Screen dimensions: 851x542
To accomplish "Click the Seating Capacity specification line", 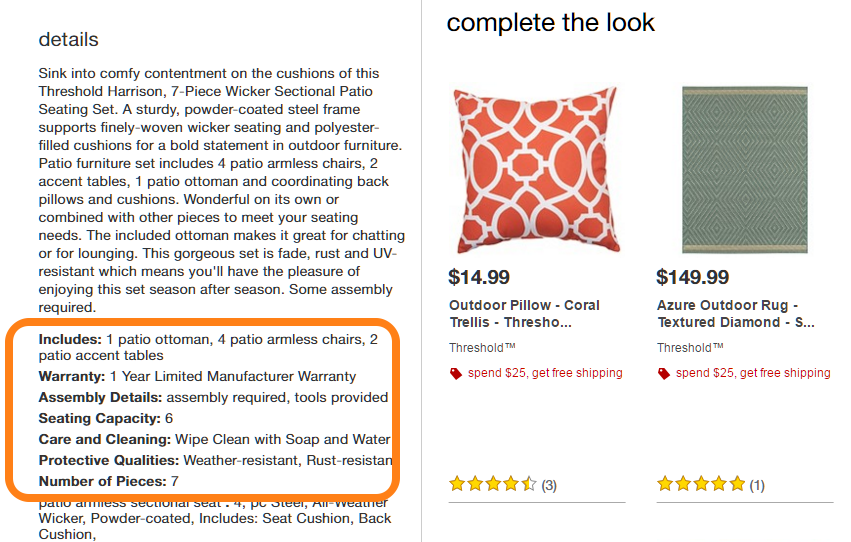I will pos(106,418).
